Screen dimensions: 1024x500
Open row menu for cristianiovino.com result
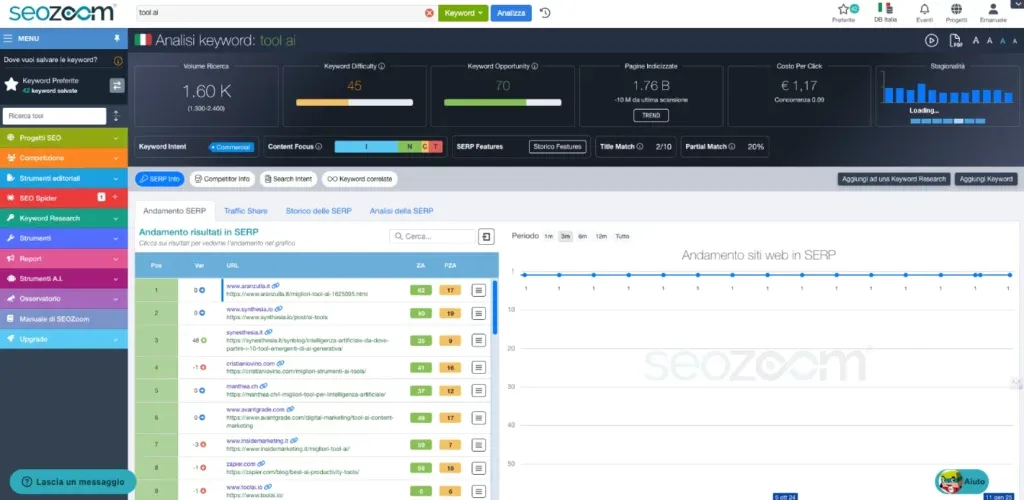coord(479,367)
